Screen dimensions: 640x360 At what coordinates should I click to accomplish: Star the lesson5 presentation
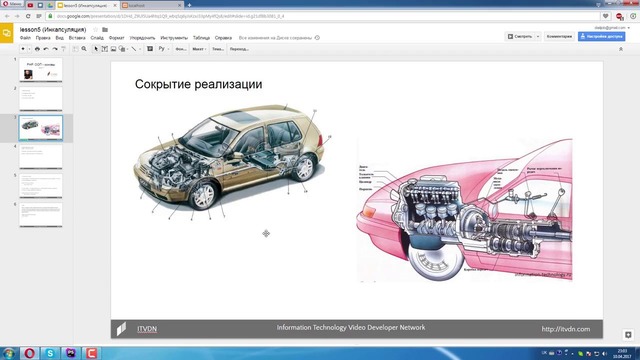click(x=96, y=29)
